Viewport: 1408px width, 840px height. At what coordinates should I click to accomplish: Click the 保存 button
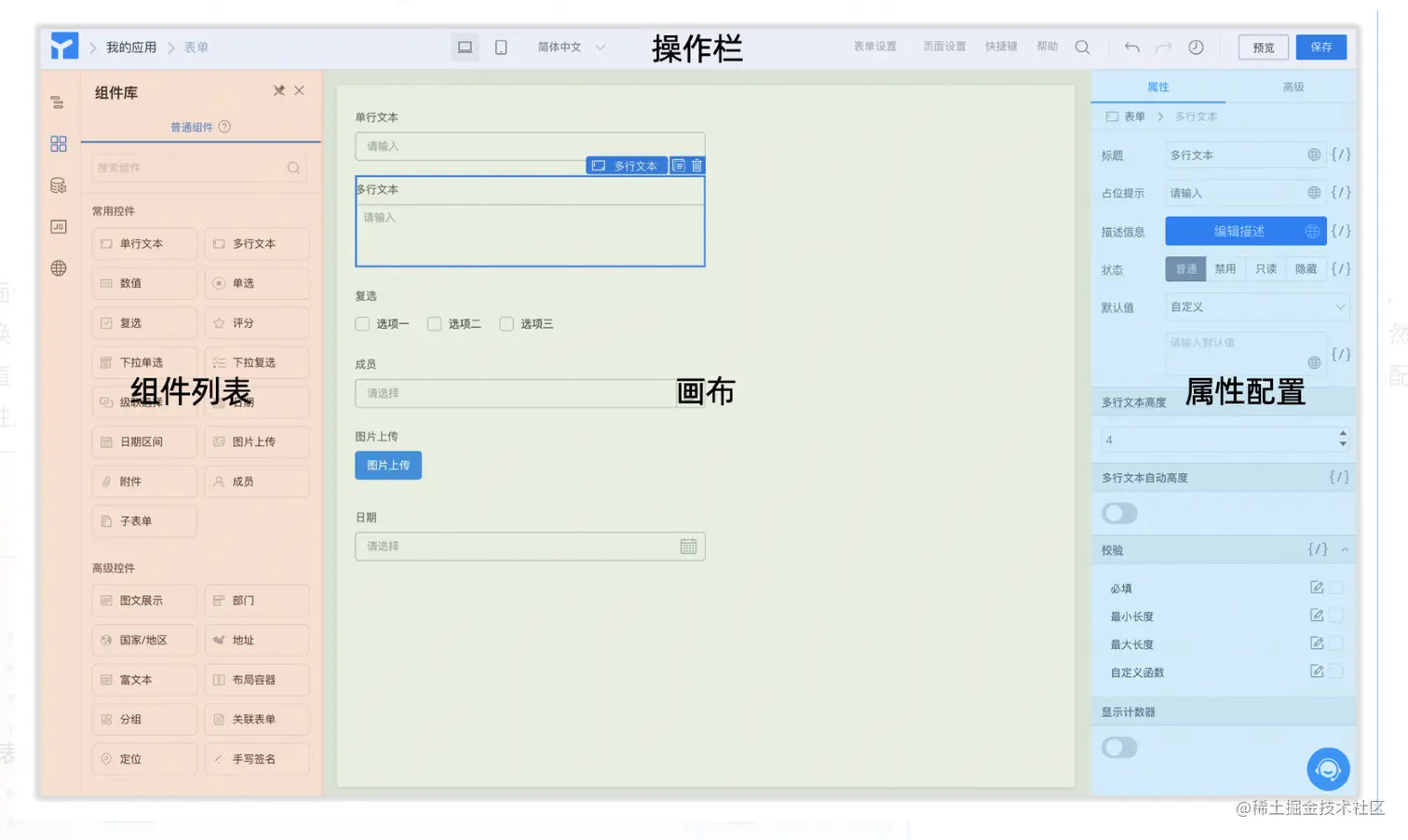click(x=1321, y=47)
